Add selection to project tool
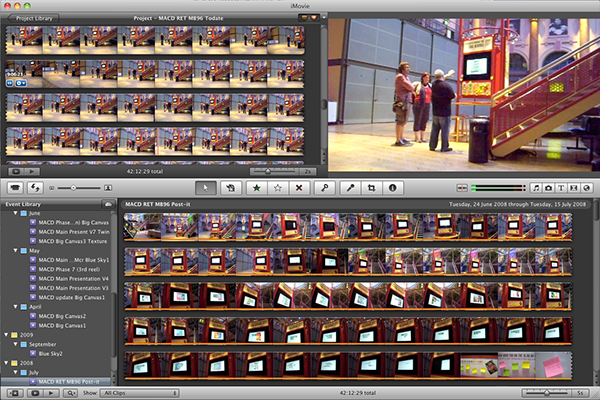The width and height of the screenshot is (600, 400). [231, 188]
